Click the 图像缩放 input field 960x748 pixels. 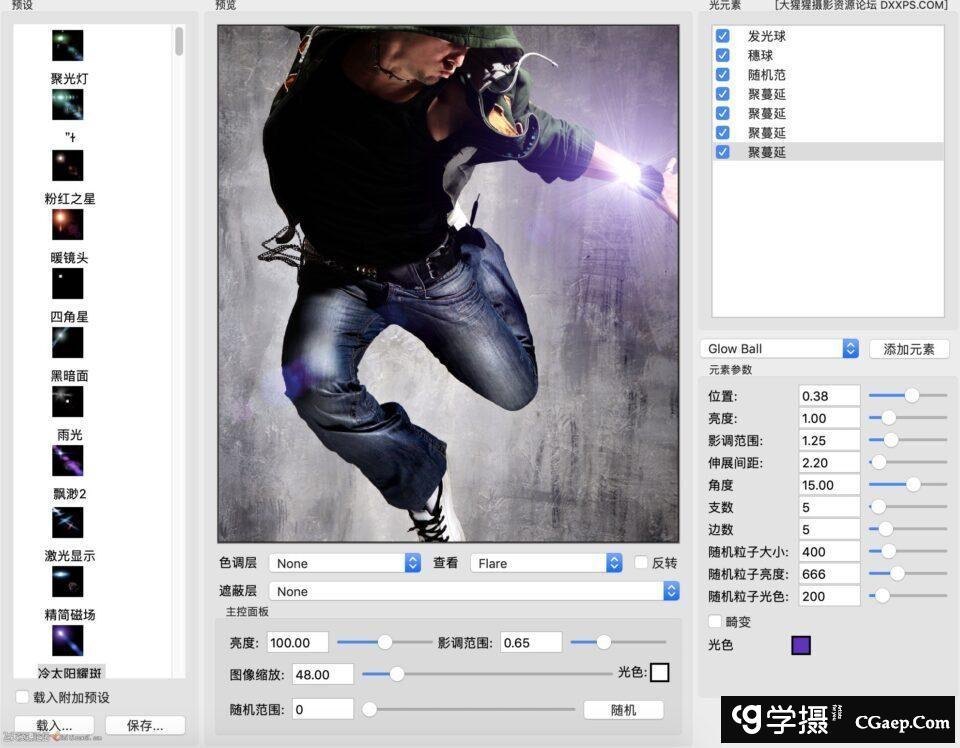pos(323,674)
